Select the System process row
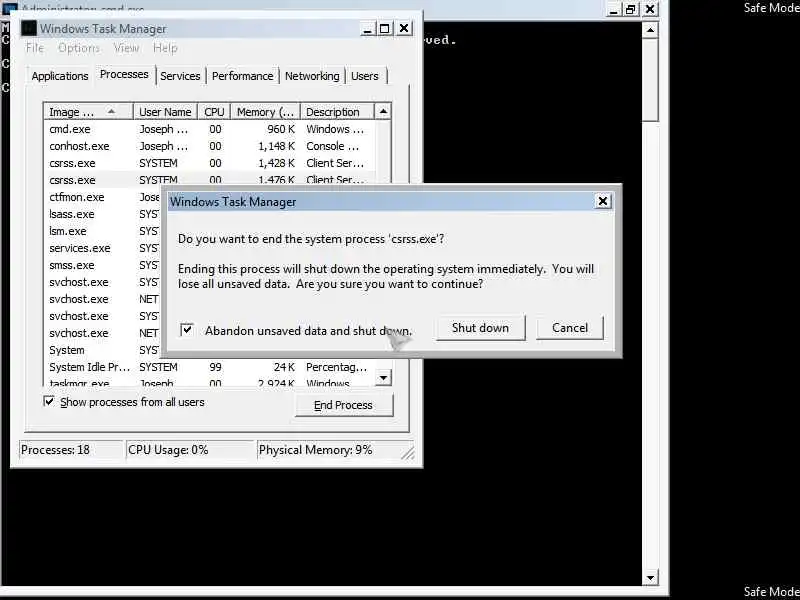This screenshot has width=800, height=600. [x=103, y=350]
